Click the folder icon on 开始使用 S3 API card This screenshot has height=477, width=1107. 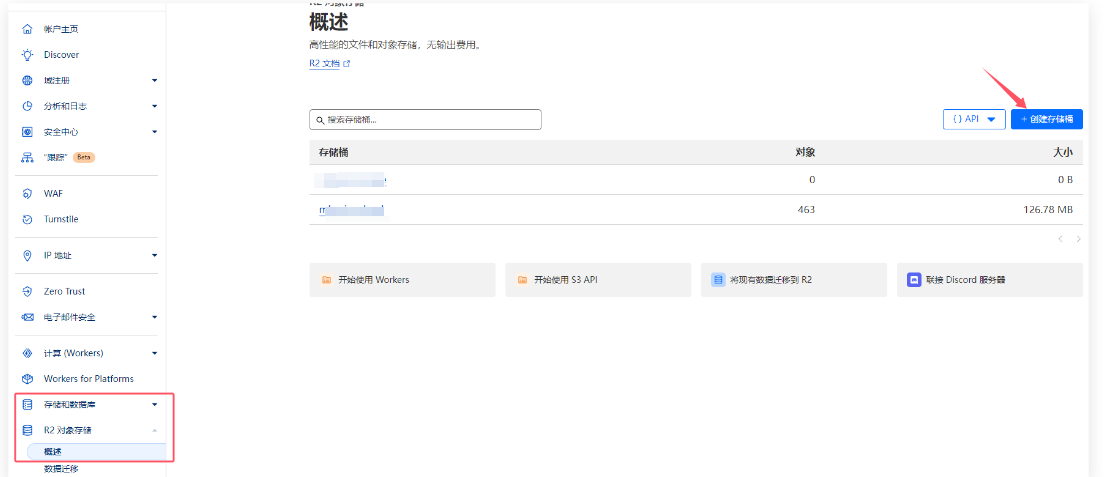pyautogui.click(x=522, y=279)
